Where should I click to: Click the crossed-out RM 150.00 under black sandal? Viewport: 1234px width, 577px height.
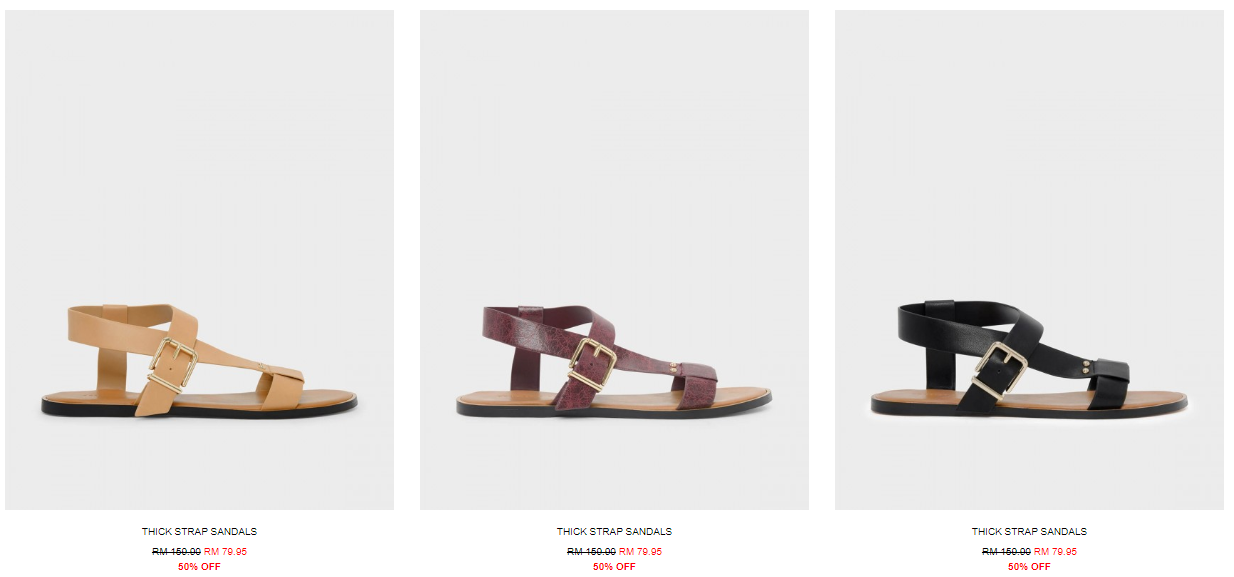pyautogui.click(x=1006, y=551)
